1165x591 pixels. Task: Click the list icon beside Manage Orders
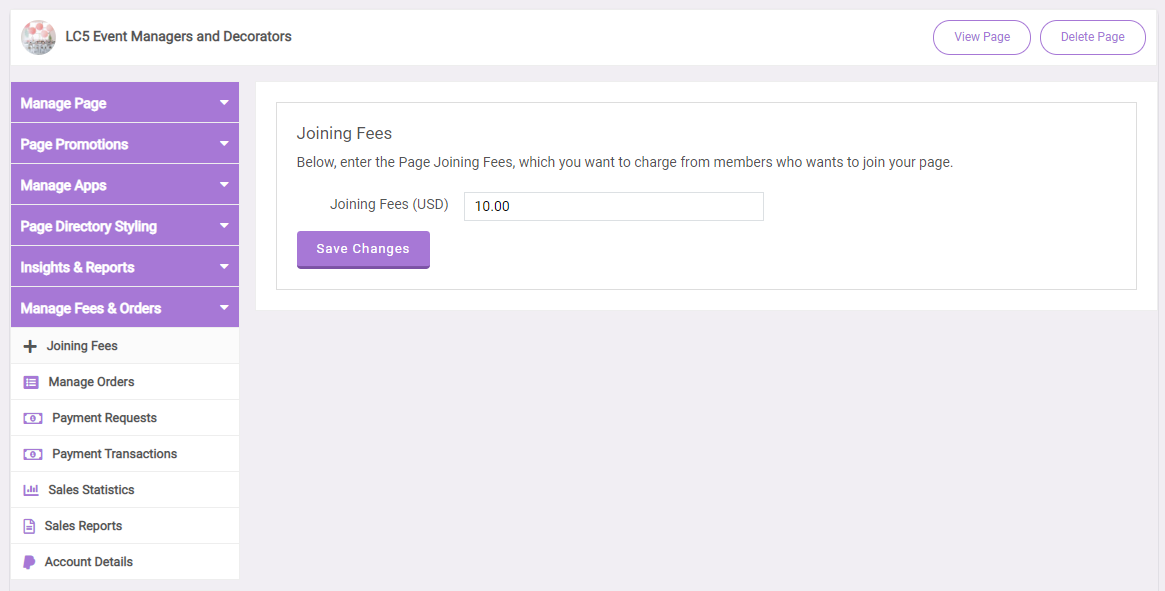point(30,382)
